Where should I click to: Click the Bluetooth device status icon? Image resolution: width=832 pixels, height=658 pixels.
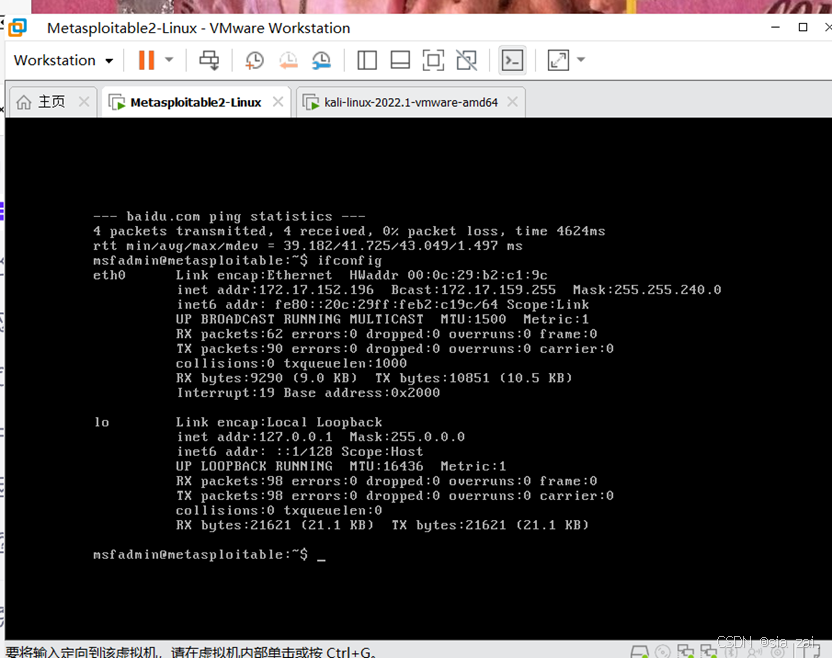(729, 650)
